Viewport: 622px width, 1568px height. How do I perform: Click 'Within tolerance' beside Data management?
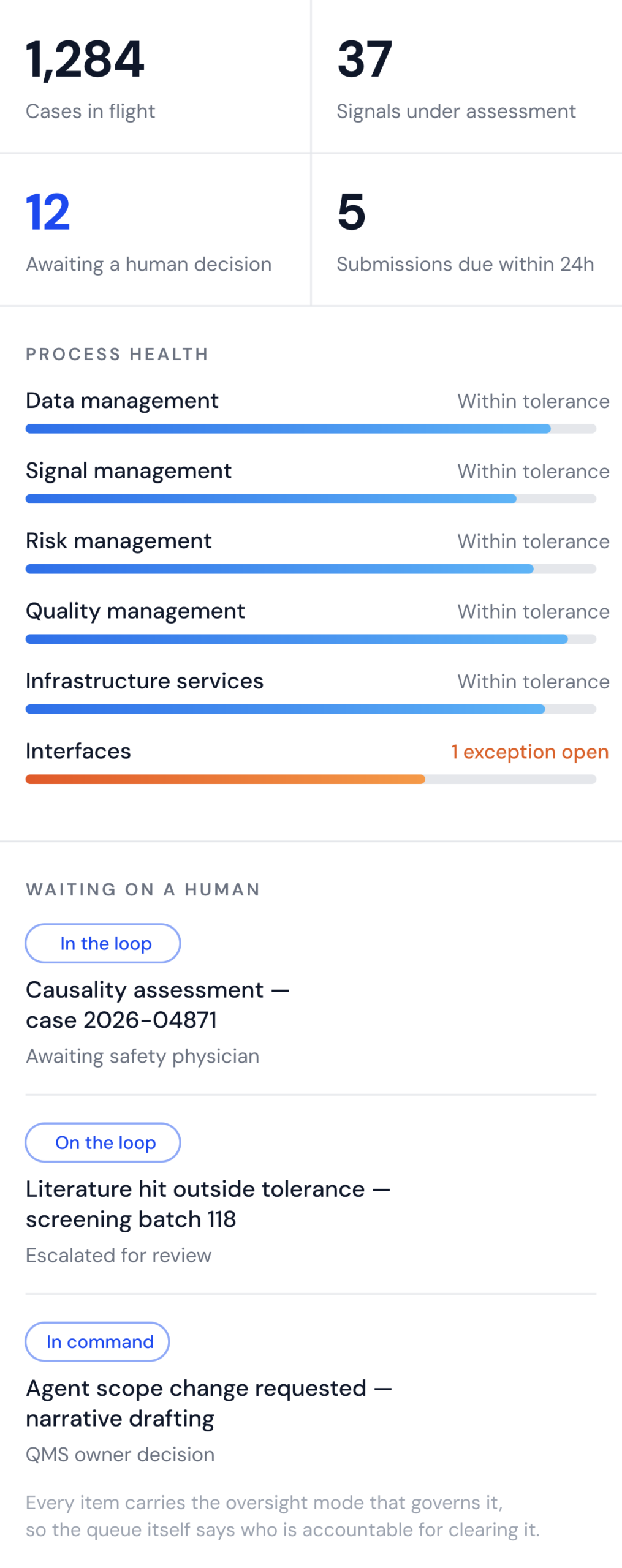pos(533,401)
